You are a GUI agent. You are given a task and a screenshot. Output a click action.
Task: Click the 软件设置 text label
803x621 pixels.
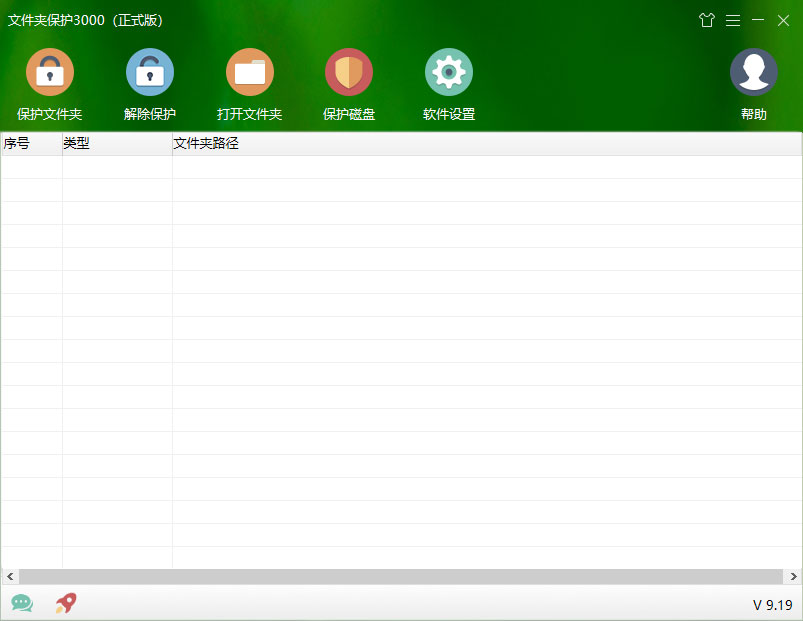(449, 114)
